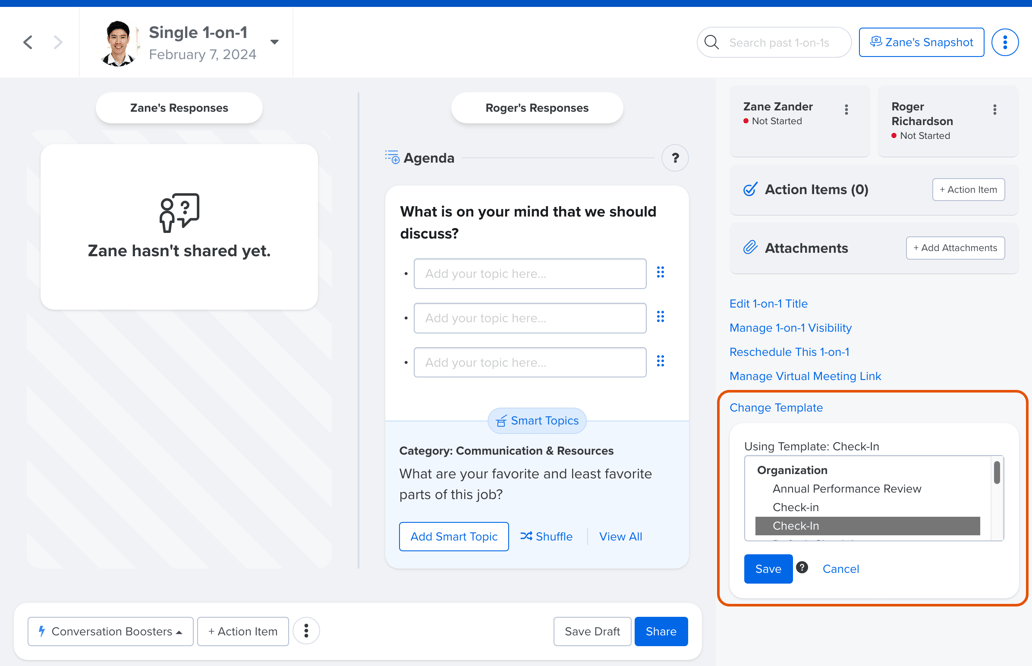Click drag handle beside first topic field
Screen dimensions: 1032x666
[660, 273]
